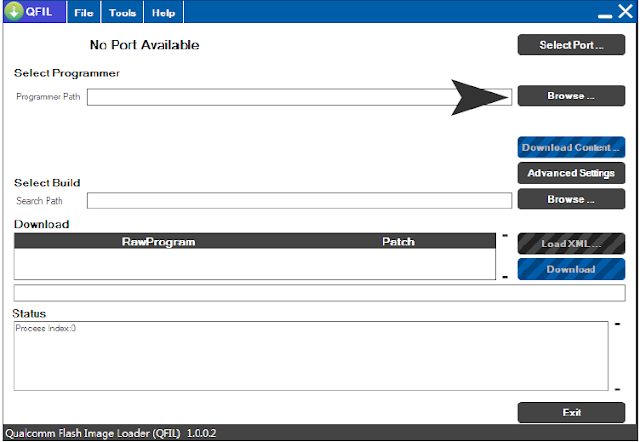This screenshot has width=640, height=442.
Task: Open the Help menu
Action: coord(164,13)
